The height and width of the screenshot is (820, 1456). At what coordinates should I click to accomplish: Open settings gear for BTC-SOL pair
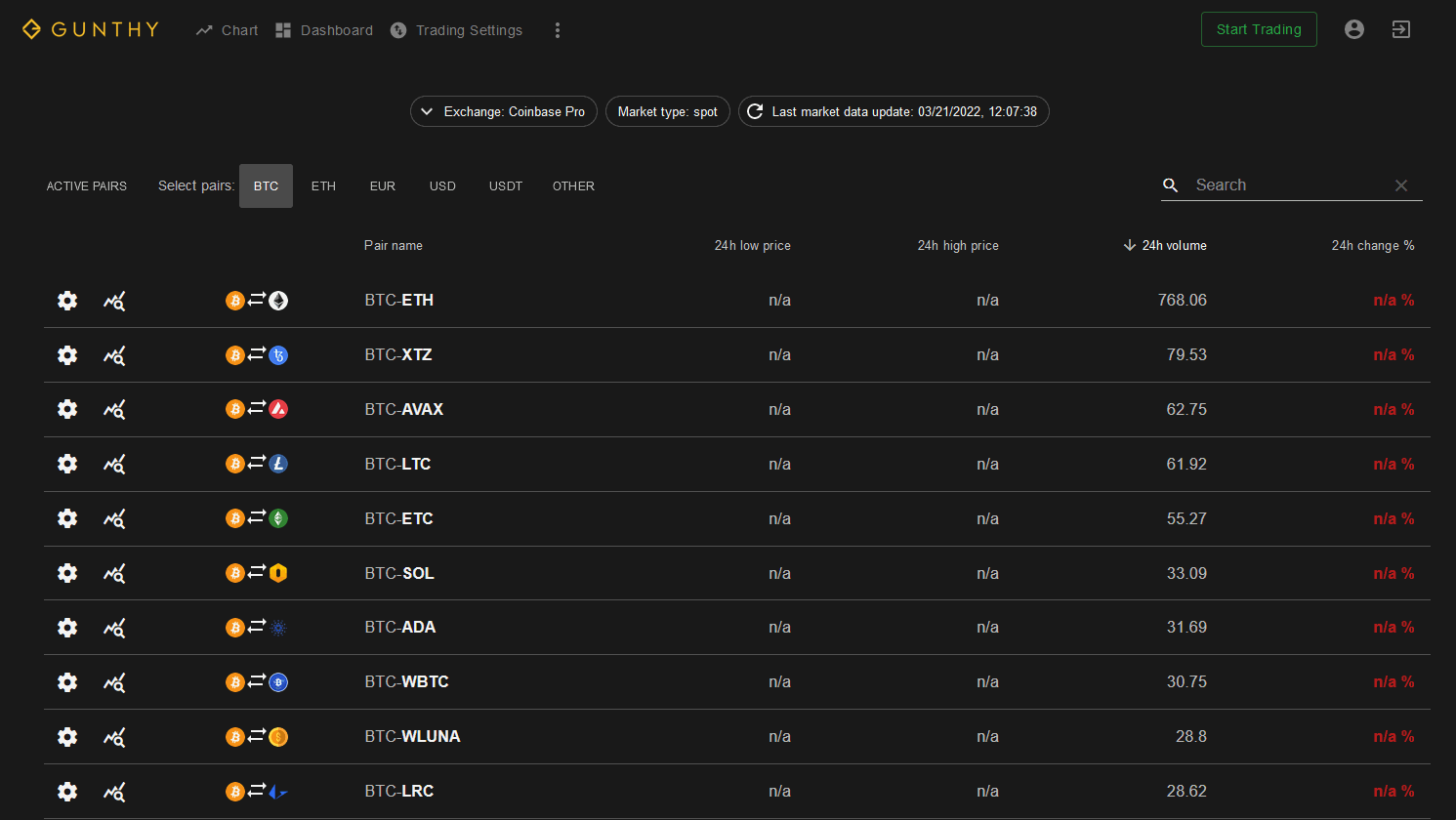[67, 574]
